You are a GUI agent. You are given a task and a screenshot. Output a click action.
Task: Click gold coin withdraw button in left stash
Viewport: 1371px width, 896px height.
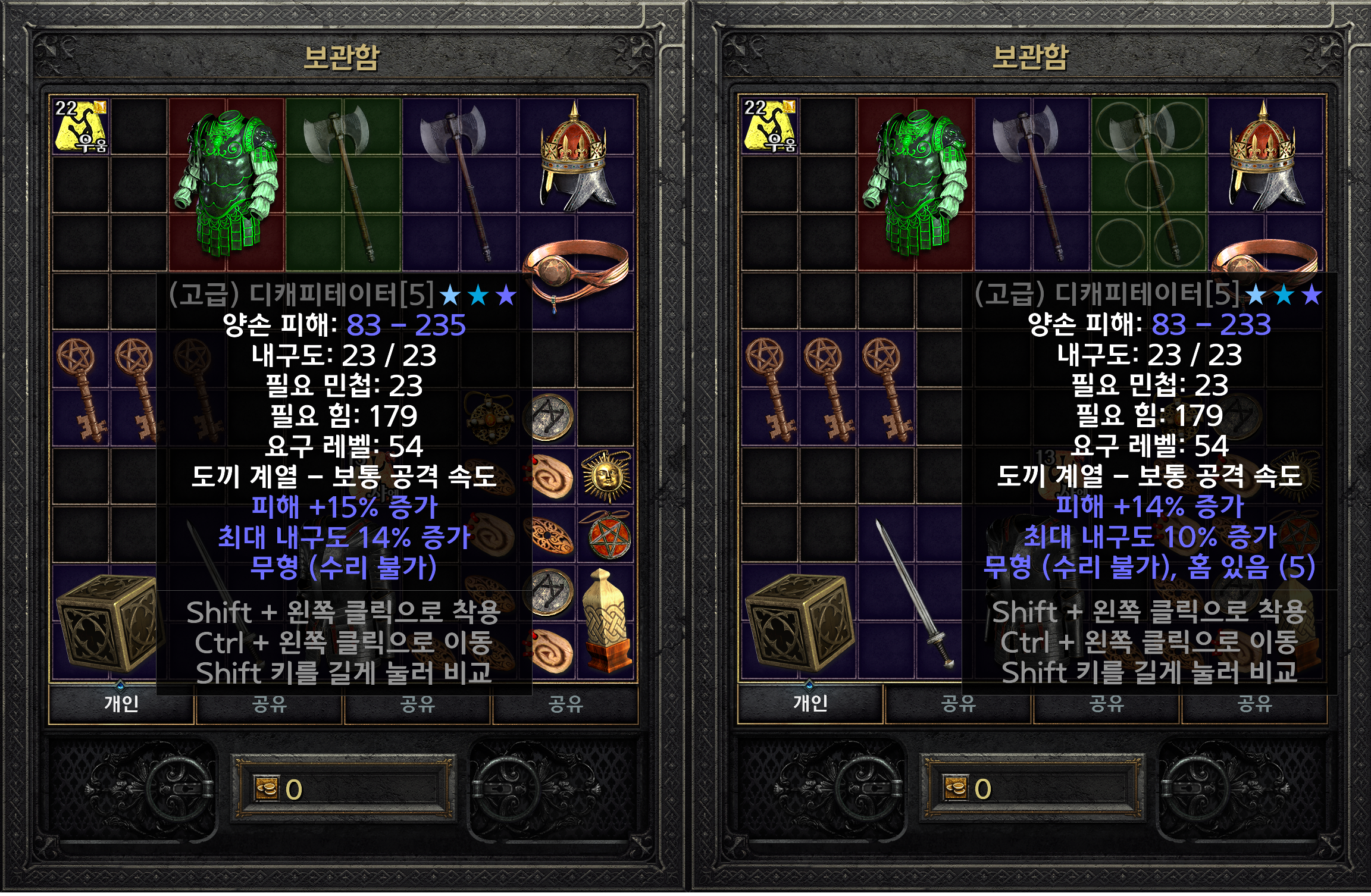tap(267, 789)
